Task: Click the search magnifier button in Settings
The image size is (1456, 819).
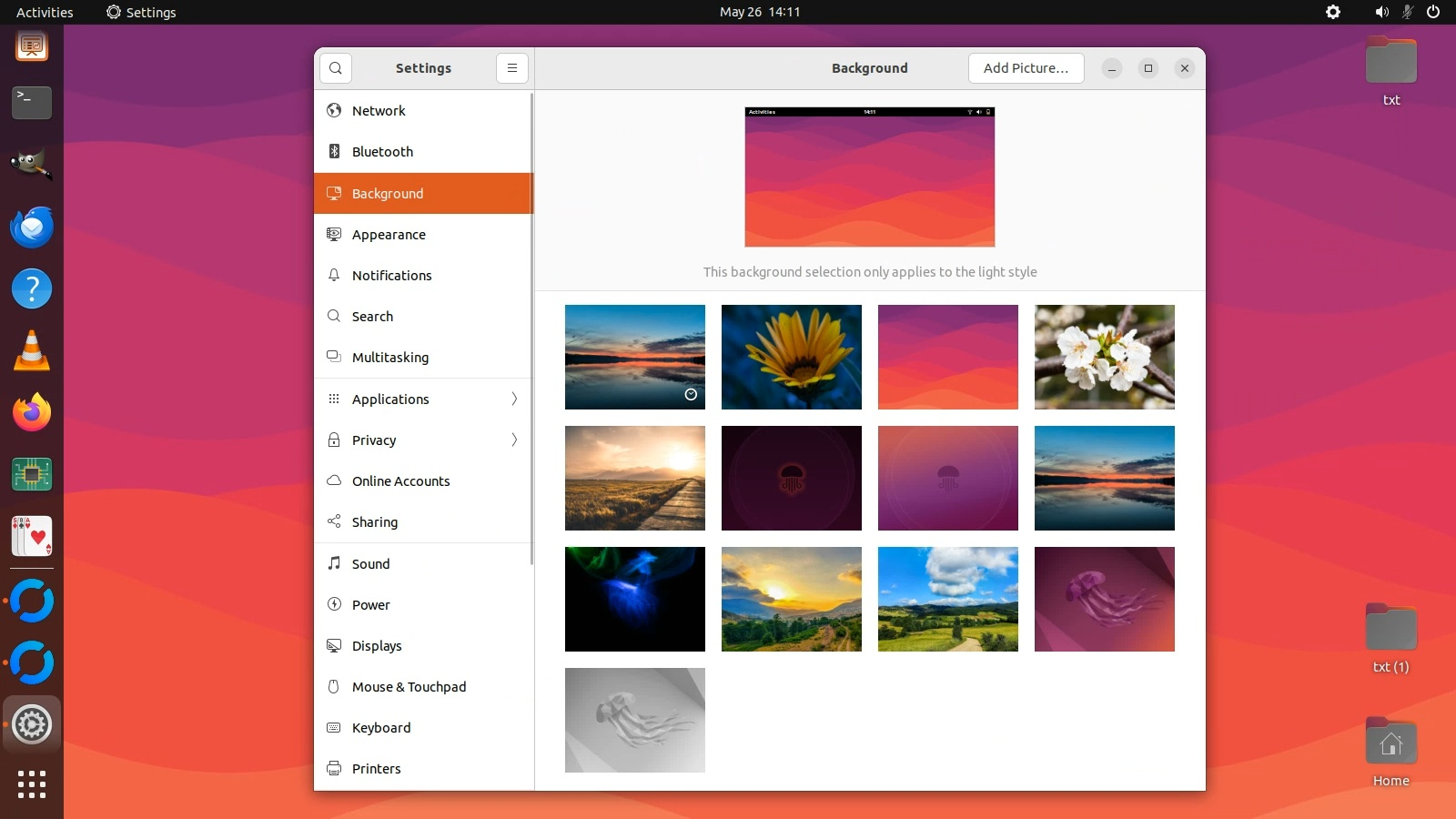Action: [336, 68]
